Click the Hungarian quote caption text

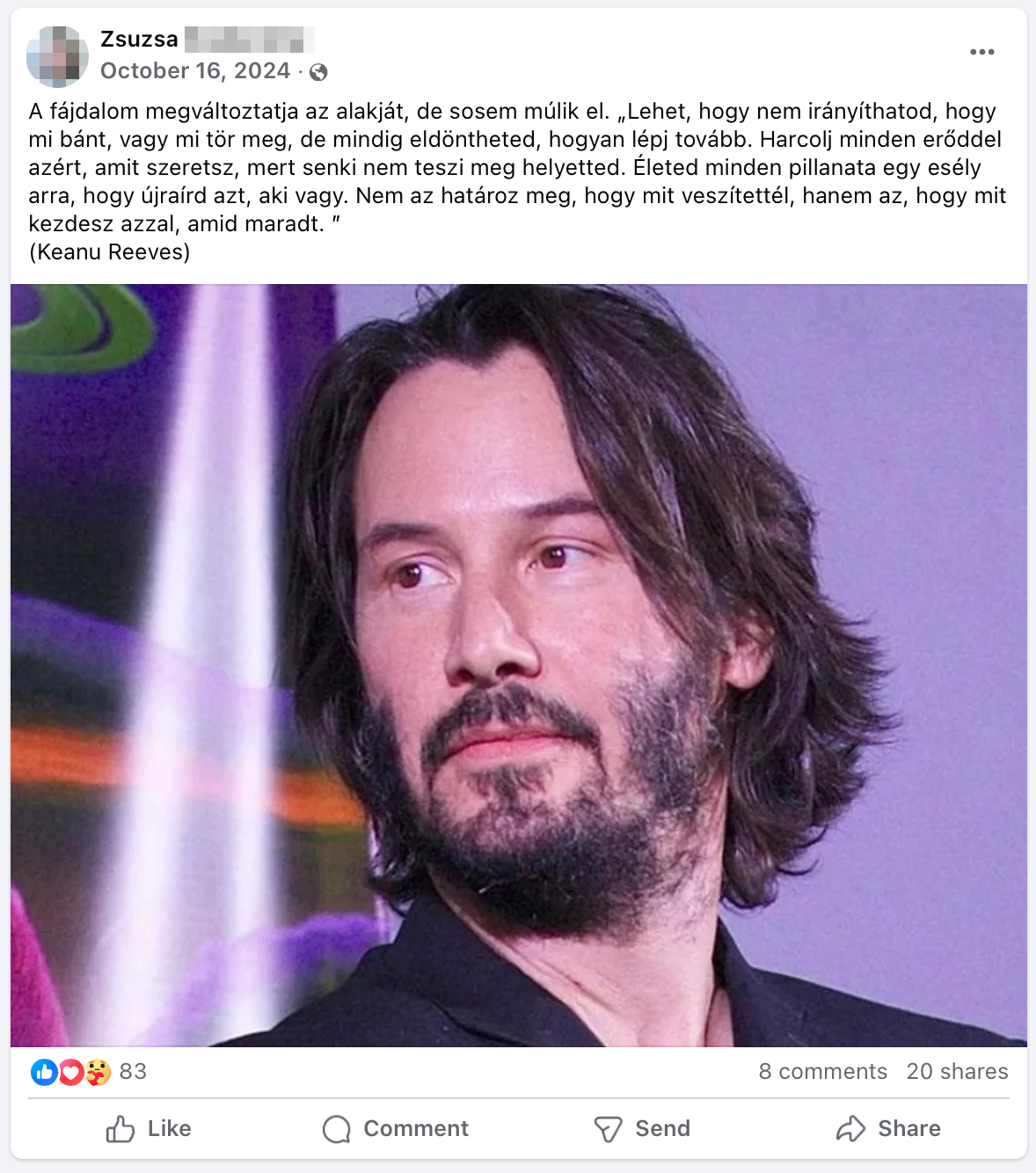point(517,181)
